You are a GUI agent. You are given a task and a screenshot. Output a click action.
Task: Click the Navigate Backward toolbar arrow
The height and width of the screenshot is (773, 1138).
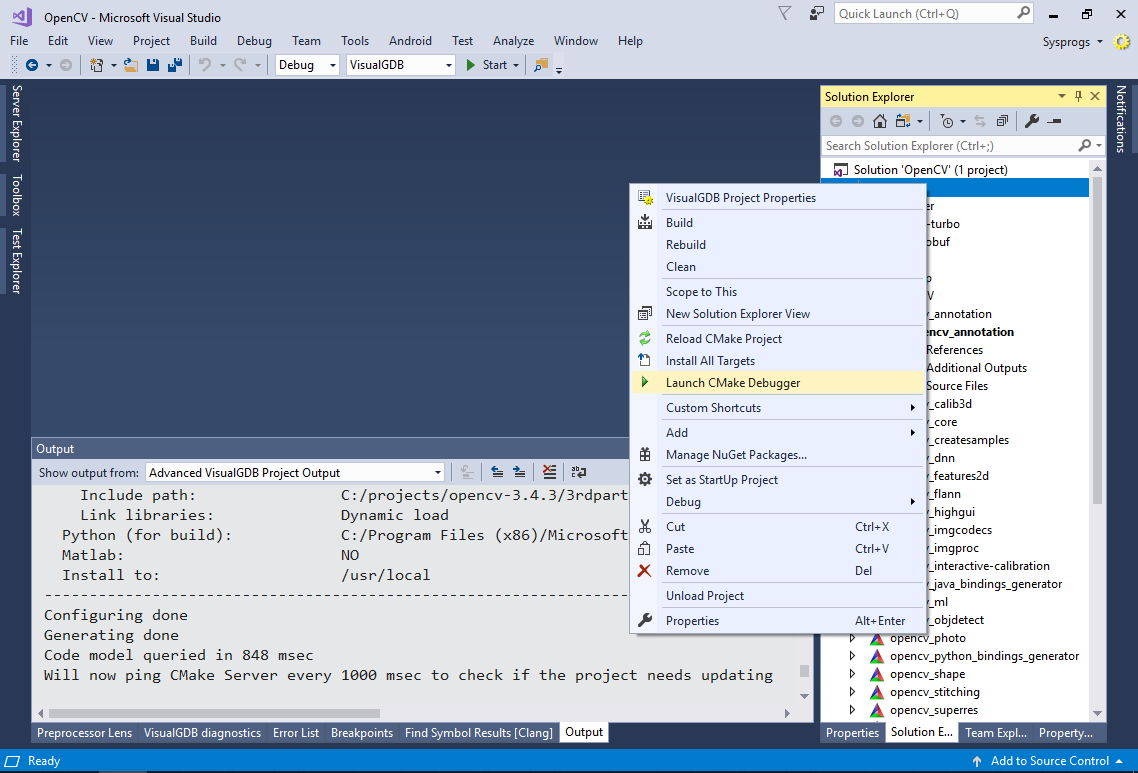[32, 65]
